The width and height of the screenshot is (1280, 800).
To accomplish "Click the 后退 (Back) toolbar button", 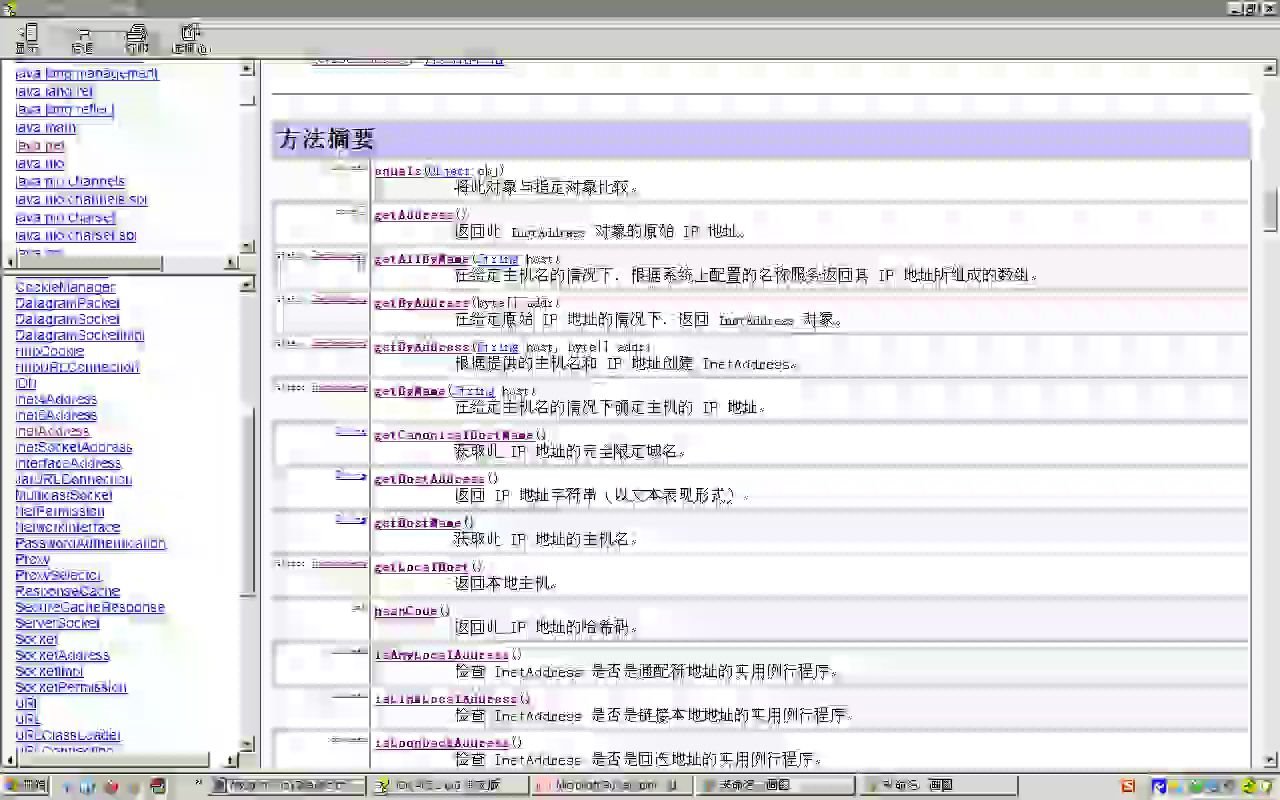I will click(x=83, y=38).
